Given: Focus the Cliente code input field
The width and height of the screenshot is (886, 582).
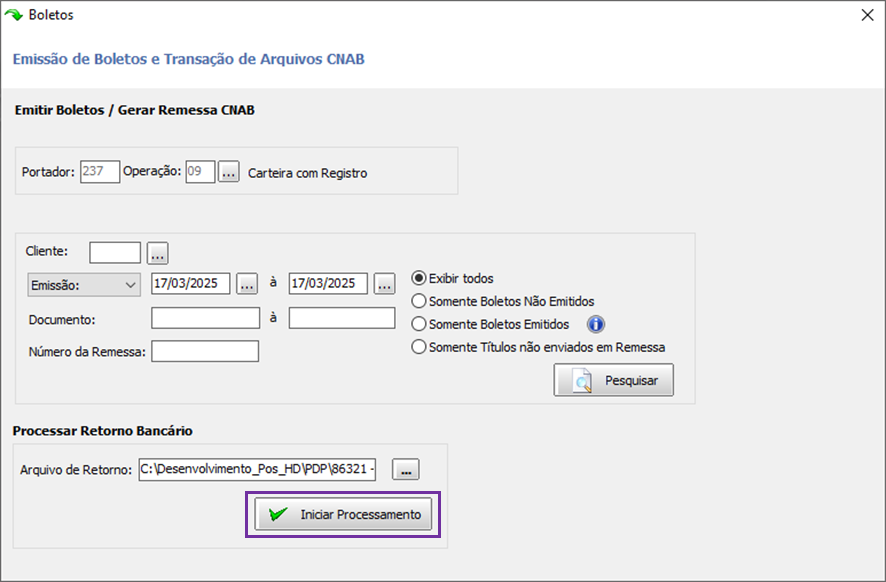Looking at the screenshot, I should click(115, 253).
